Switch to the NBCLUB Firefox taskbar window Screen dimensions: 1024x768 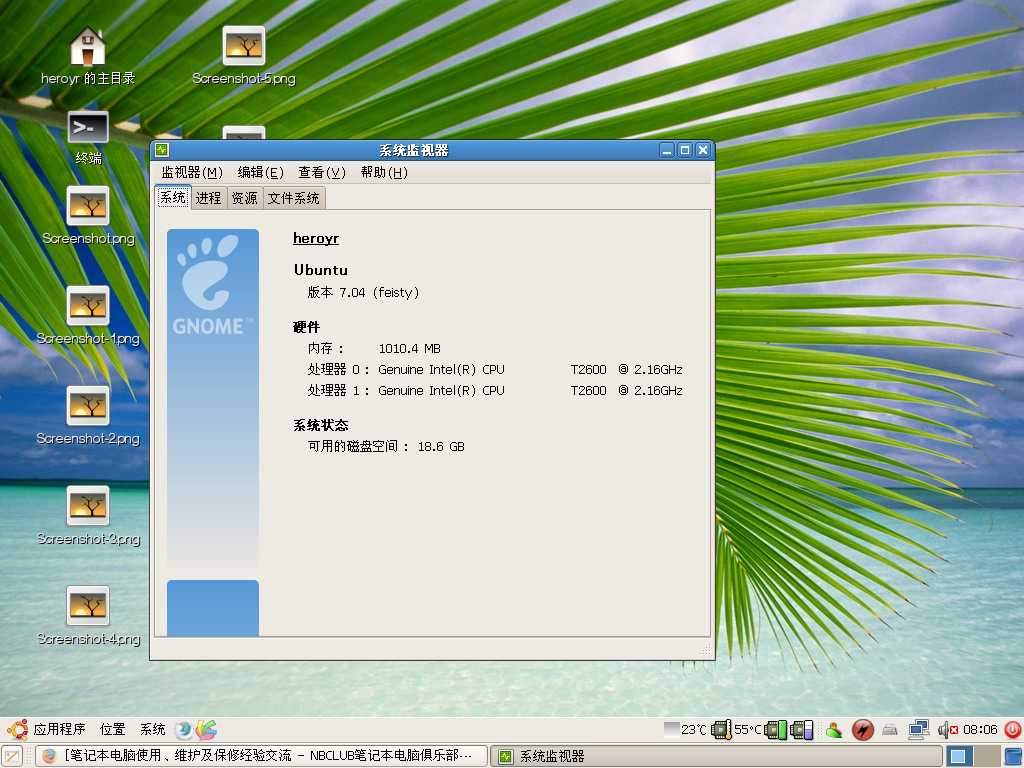tap(262, 756)
